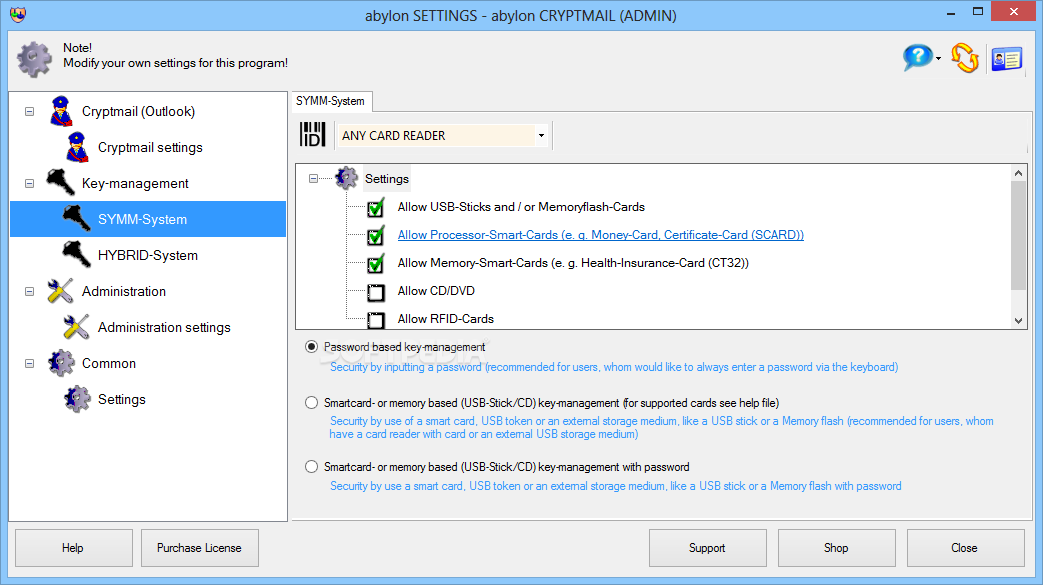The width and height of the screenshot is (1043, 585).
Task: Click the gear icon beside the Note text
Action: (35, 59)
